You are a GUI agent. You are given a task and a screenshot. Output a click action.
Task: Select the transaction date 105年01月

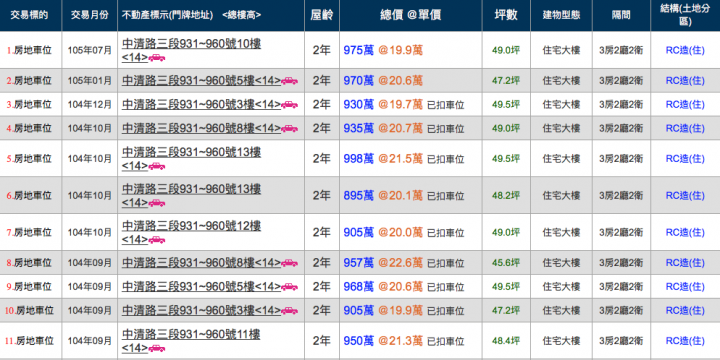tap(90, 81)
